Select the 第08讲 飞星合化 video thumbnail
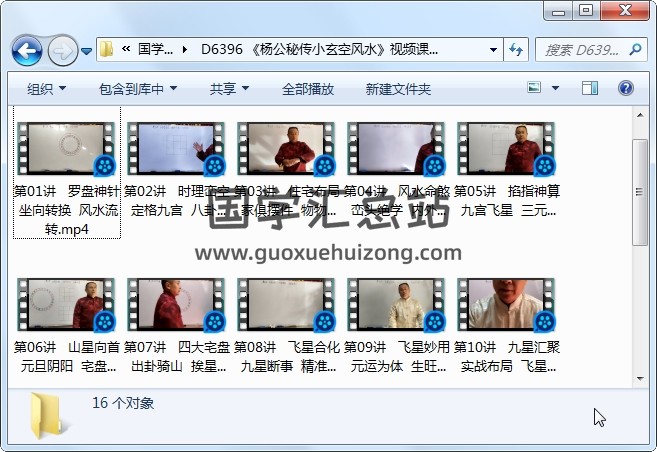657x452 pixels. click(286, 305)
